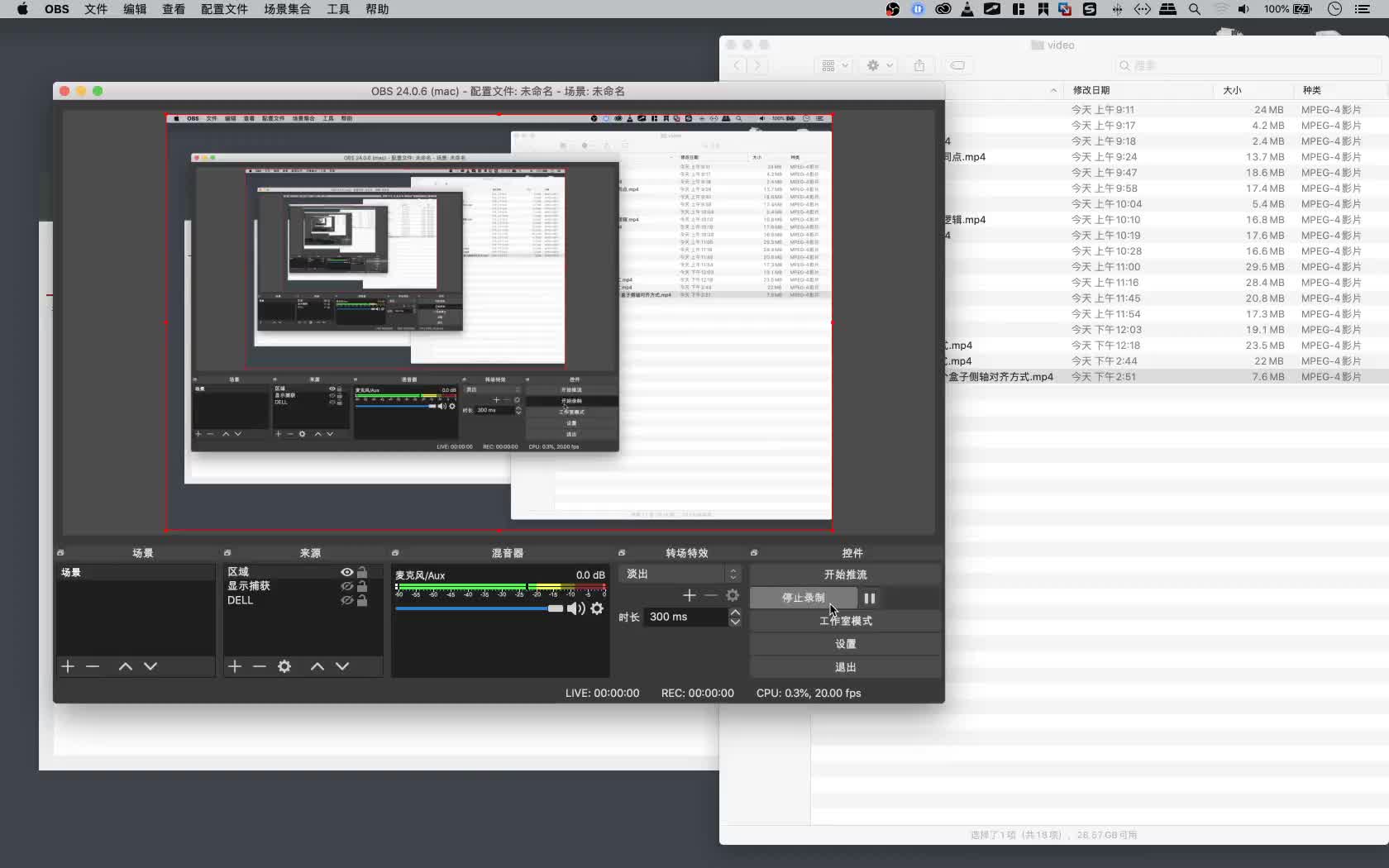Click 工作室模式 button
This screenshot has height=868, width=1389.
point(845,621)
